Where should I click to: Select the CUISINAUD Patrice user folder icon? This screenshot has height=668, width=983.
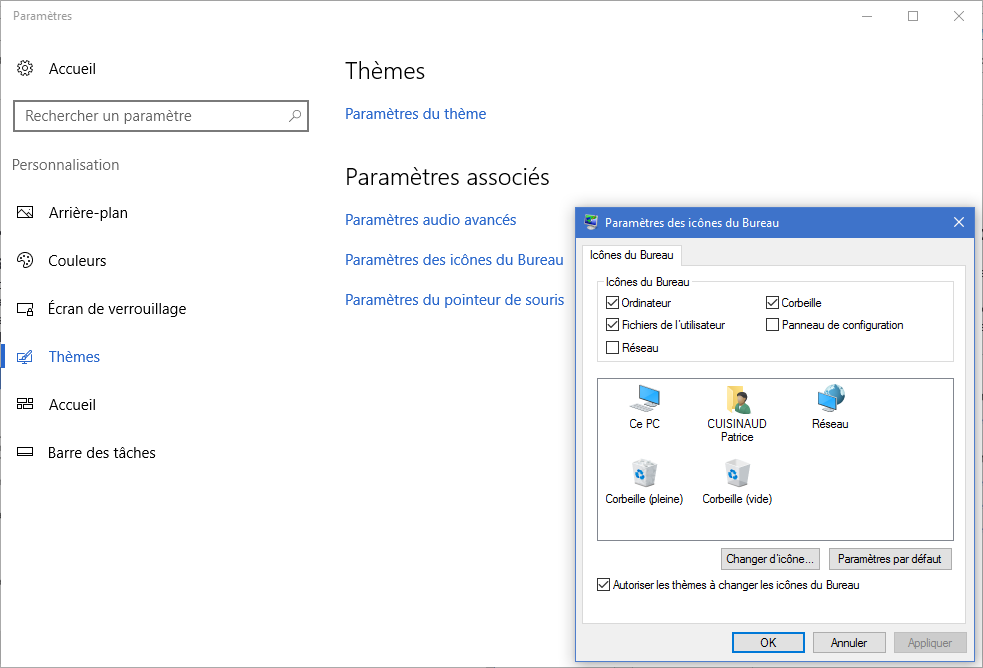(737, 400)
